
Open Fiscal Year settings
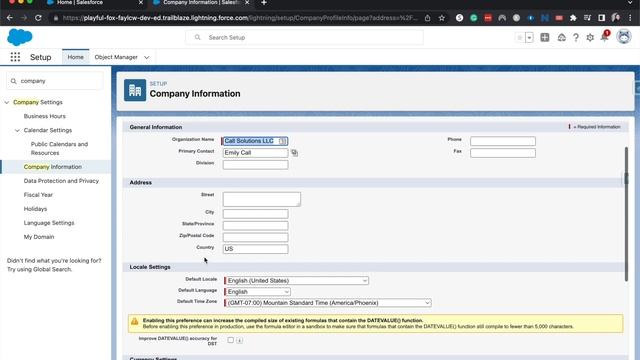point(38,195)
